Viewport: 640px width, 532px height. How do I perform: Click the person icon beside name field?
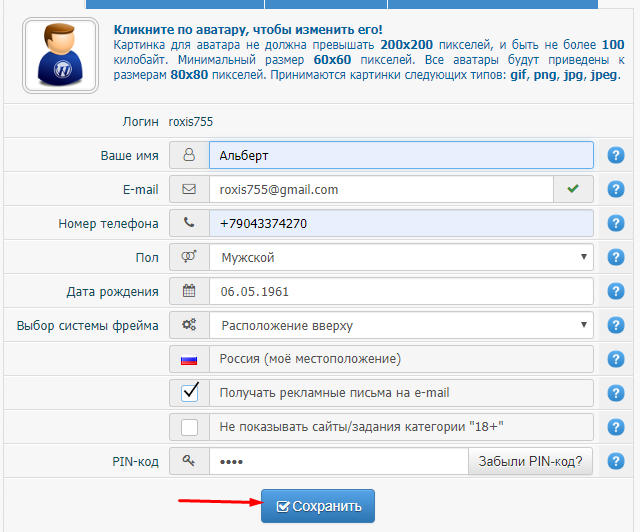[x=189, y=155]
